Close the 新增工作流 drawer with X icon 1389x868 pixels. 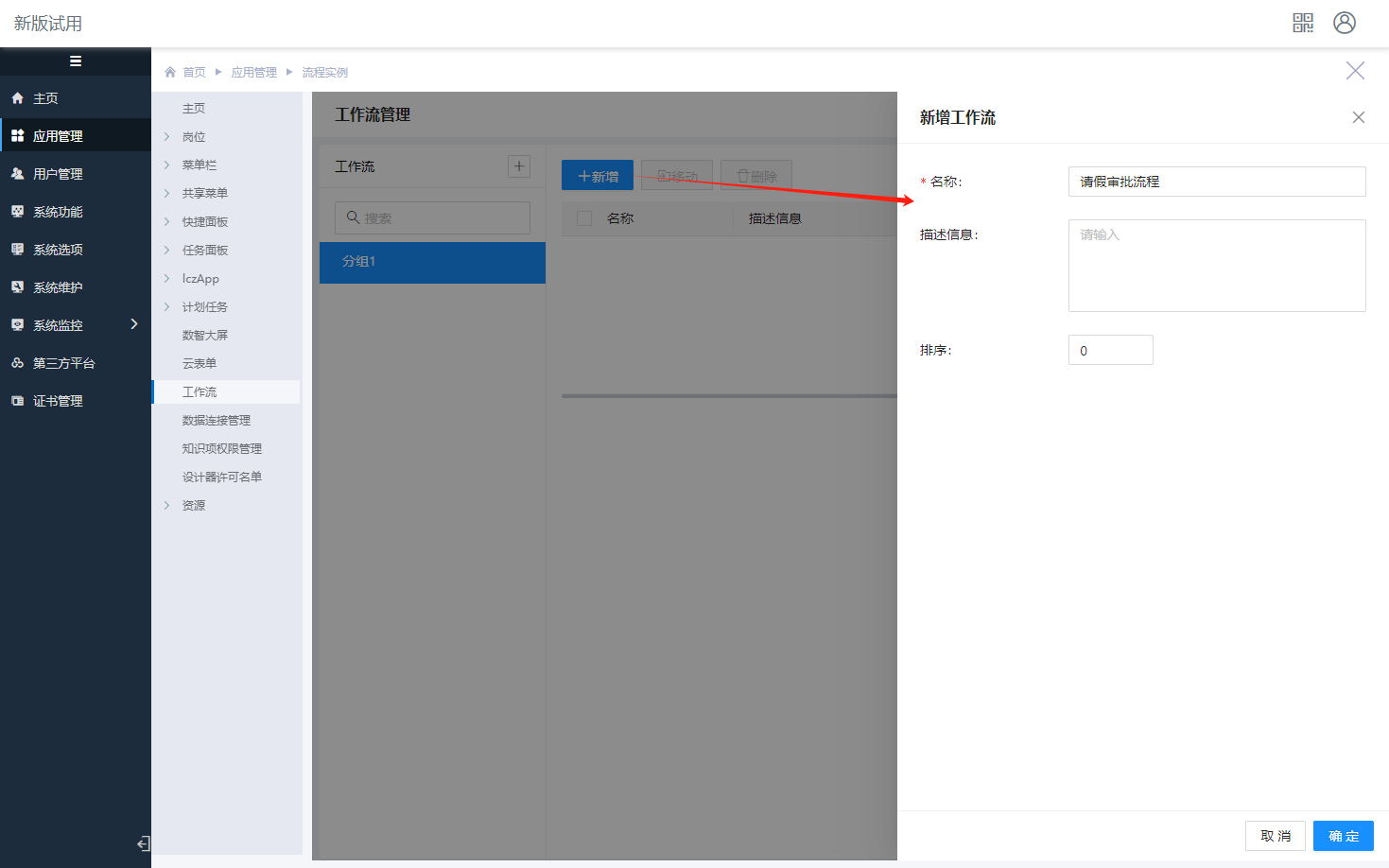click(x=1359, y=117)
